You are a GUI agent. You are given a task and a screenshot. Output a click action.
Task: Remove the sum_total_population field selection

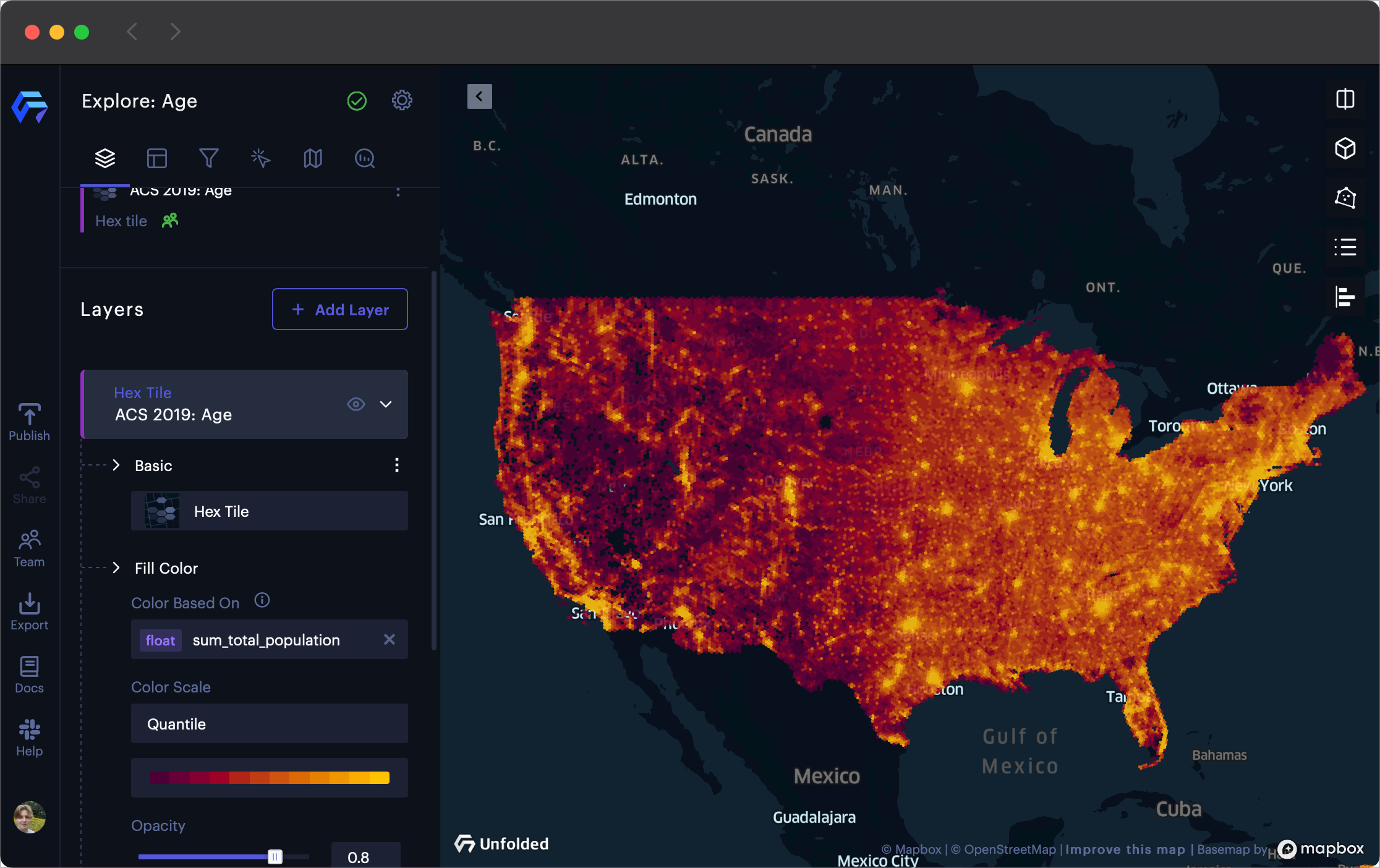pos(389,639)
